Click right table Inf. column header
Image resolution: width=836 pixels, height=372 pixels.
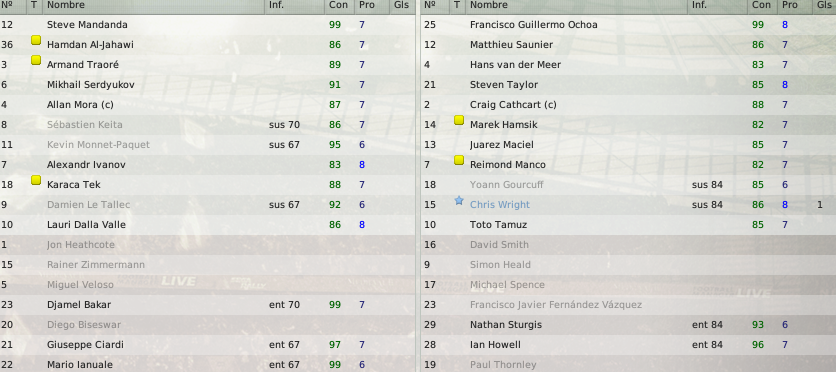[x=700, y=5]
